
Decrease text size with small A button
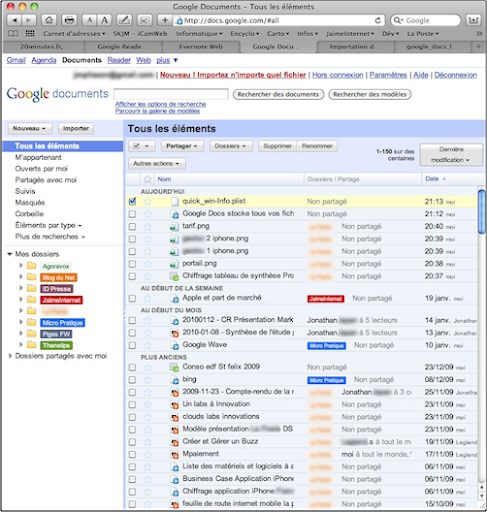click(x=89, y=20)
